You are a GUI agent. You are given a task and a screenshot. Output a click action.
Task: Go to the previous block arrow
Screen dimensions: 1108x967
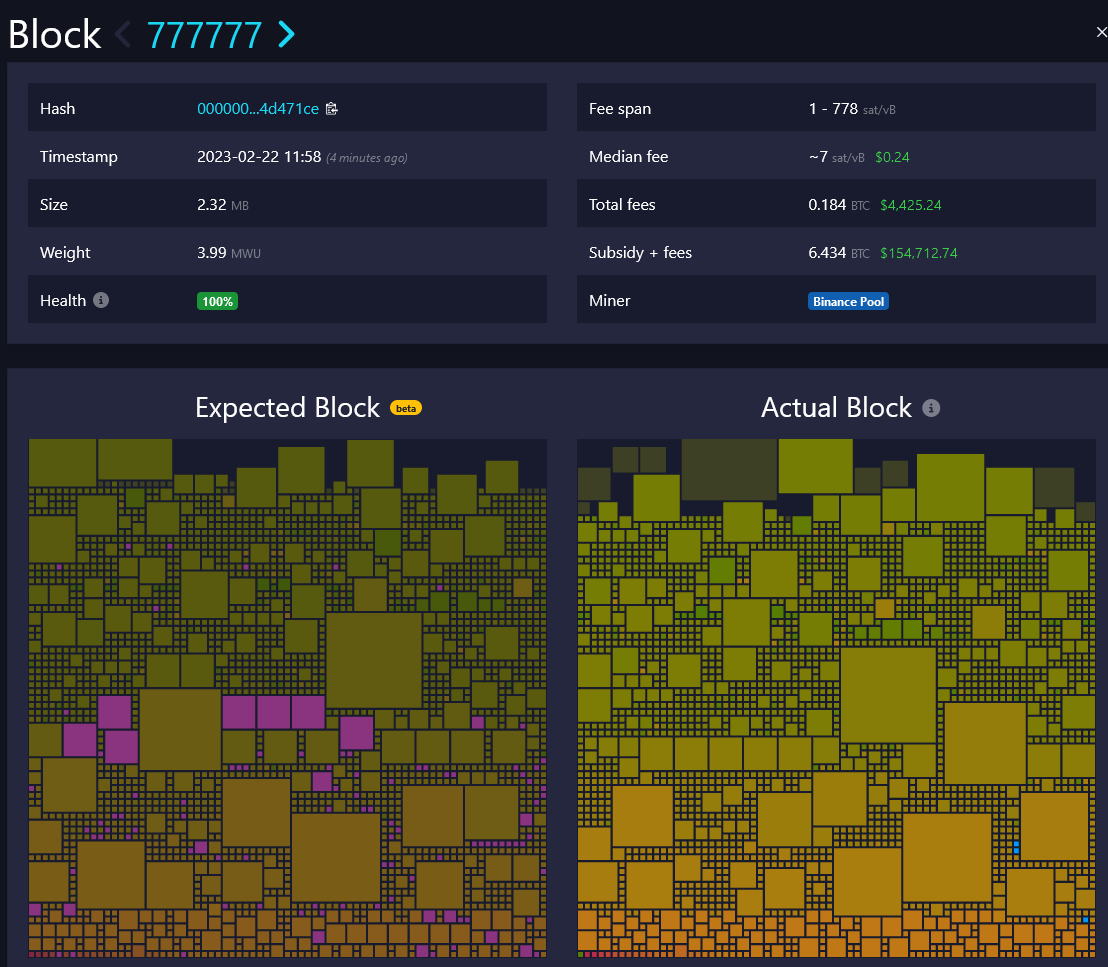[123, 35]
